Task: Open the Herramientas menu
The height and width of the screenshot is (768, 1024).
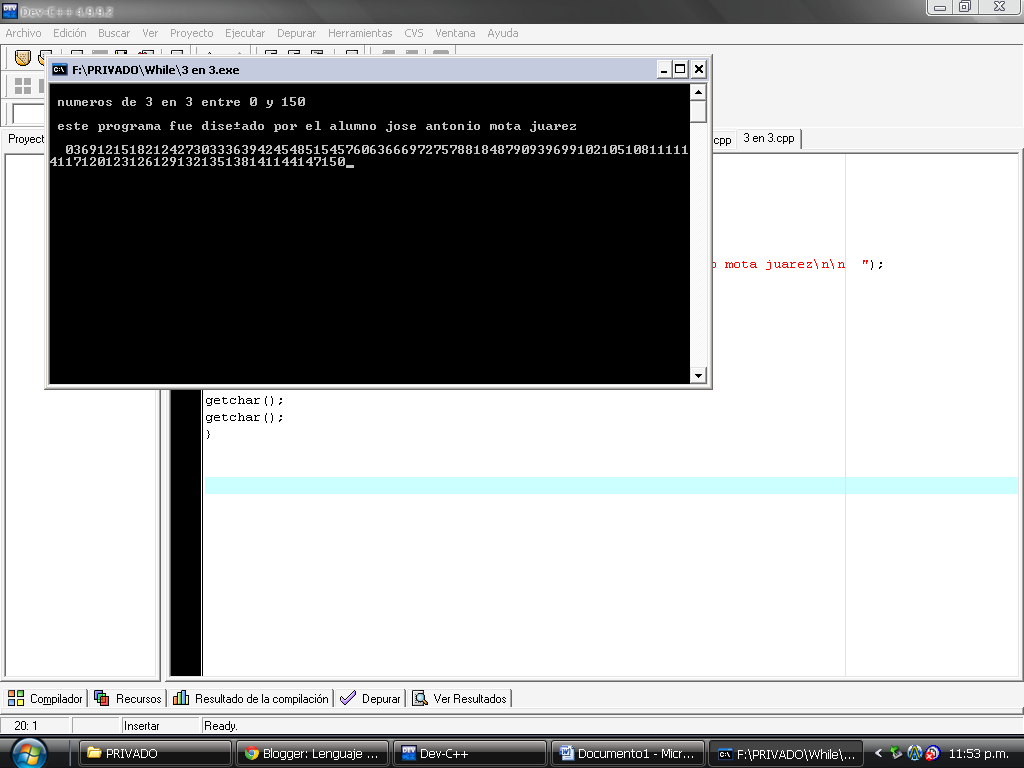Action: coord(359,33)
